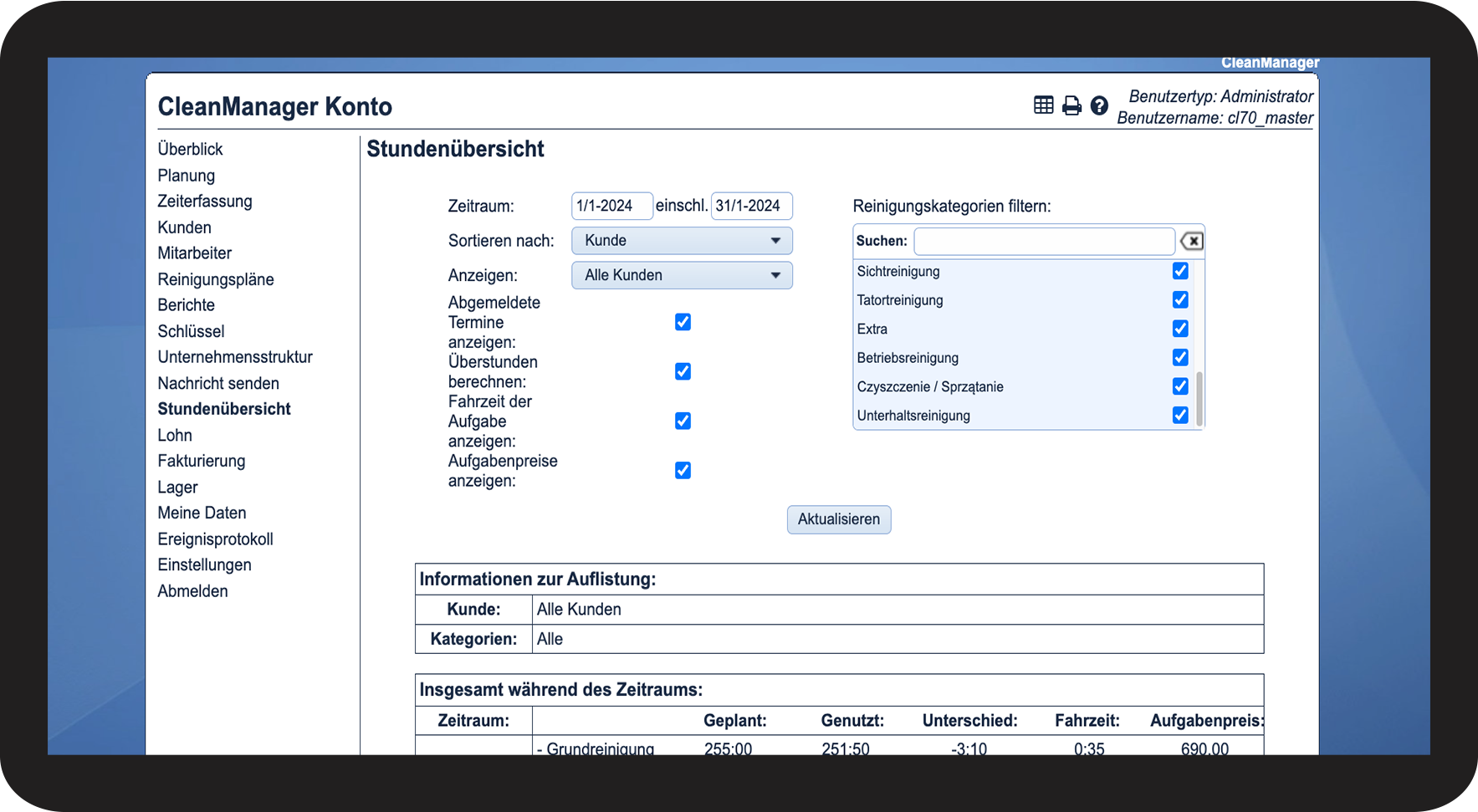Toggle the Betriebsreinigung category checkbox
Viewport: 1478px width, 812px height.
tap(1180, 357)
